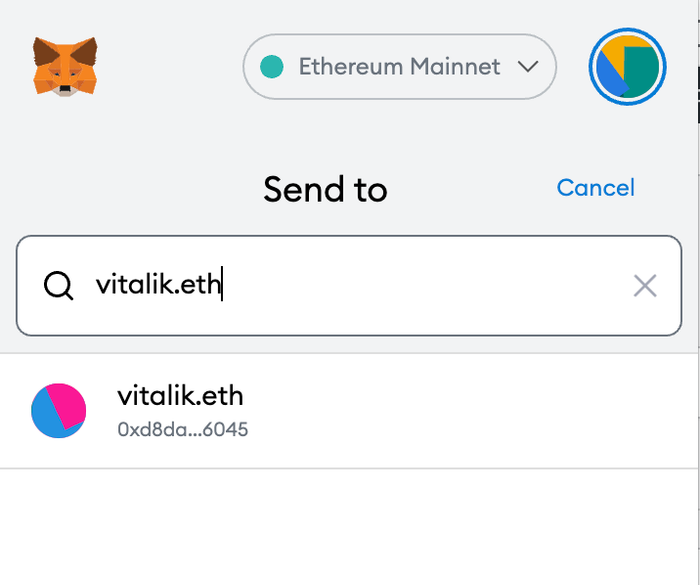This screenshot has height=585, width=700.
Task: Click the Ethereum Mainnet label text
Action: pos(400,67)
